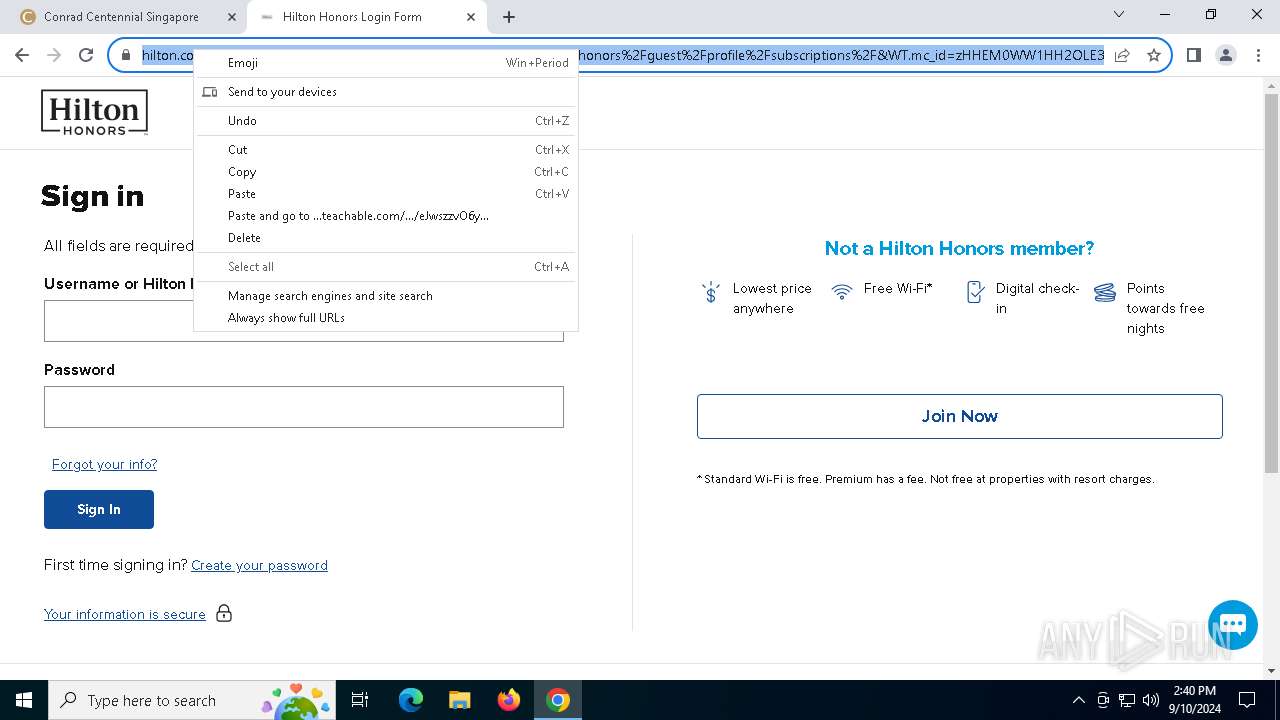Screen dimensions: 1280x720
Task: Open the browser side panel
Action: pos(1193,55)
